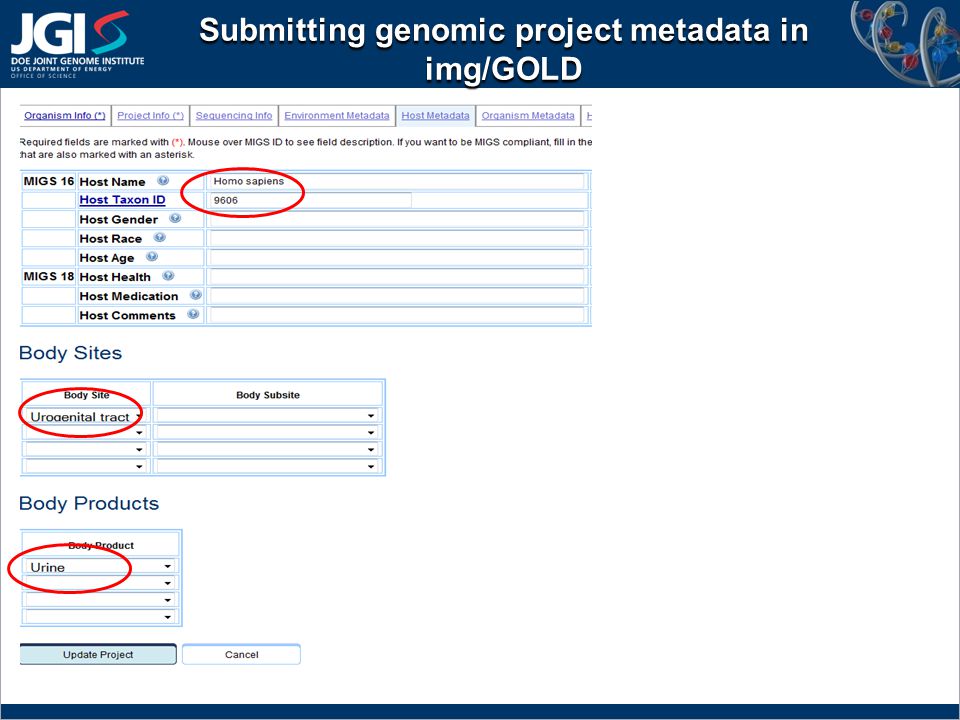The image size is (960, 720).
Task: Open the Urogenital tract Body Site dropdown
Action: click(x=85, y=416)
